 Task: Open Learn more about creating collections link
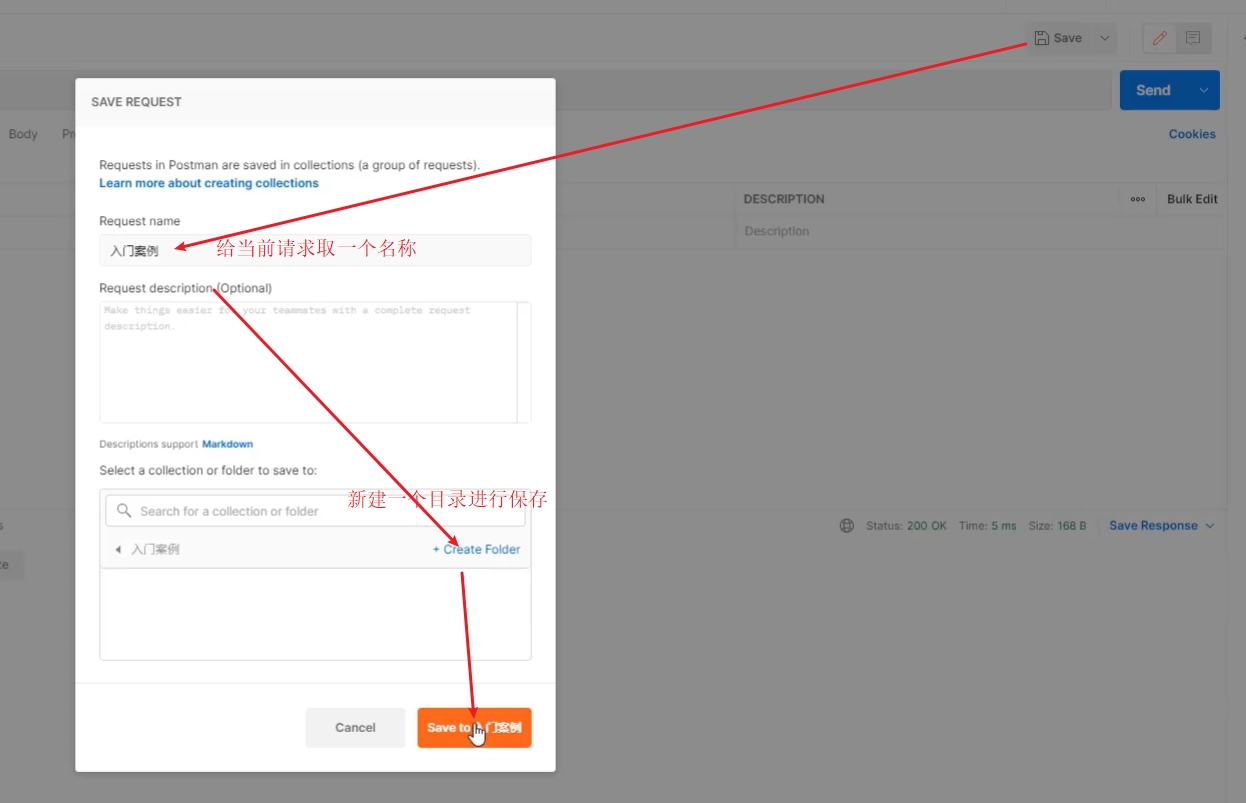pyautogui.click(x=208, y=183)
